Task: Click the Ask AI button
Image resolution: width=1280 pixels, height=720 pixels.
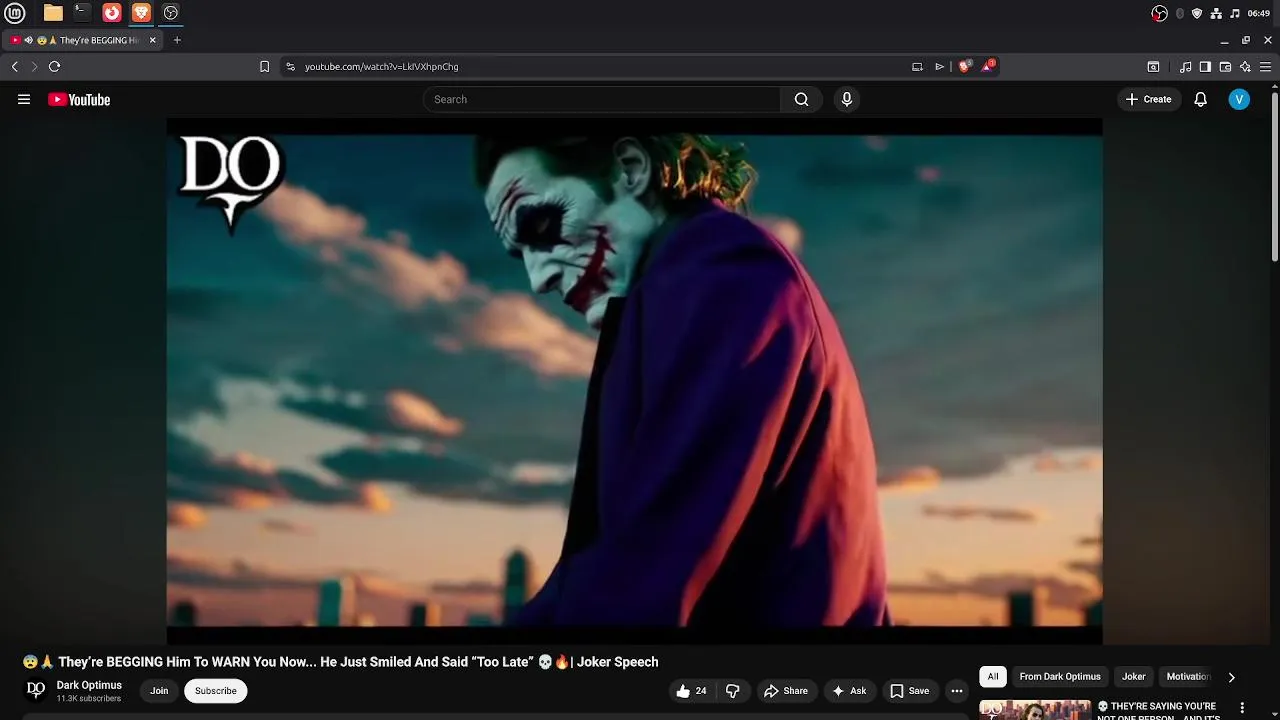Action: (x=849, y=691)
